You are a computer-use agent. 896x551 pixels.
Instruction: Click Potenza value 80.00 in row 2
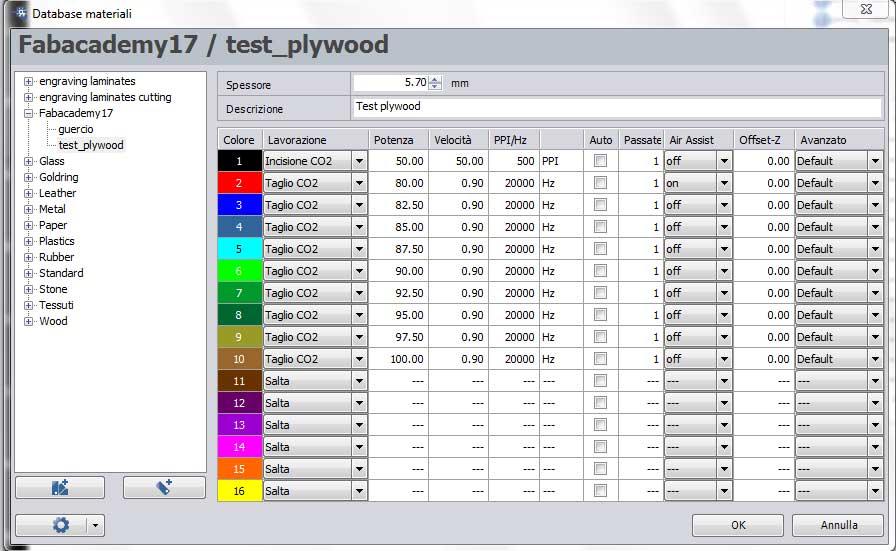tap(398, 183)
